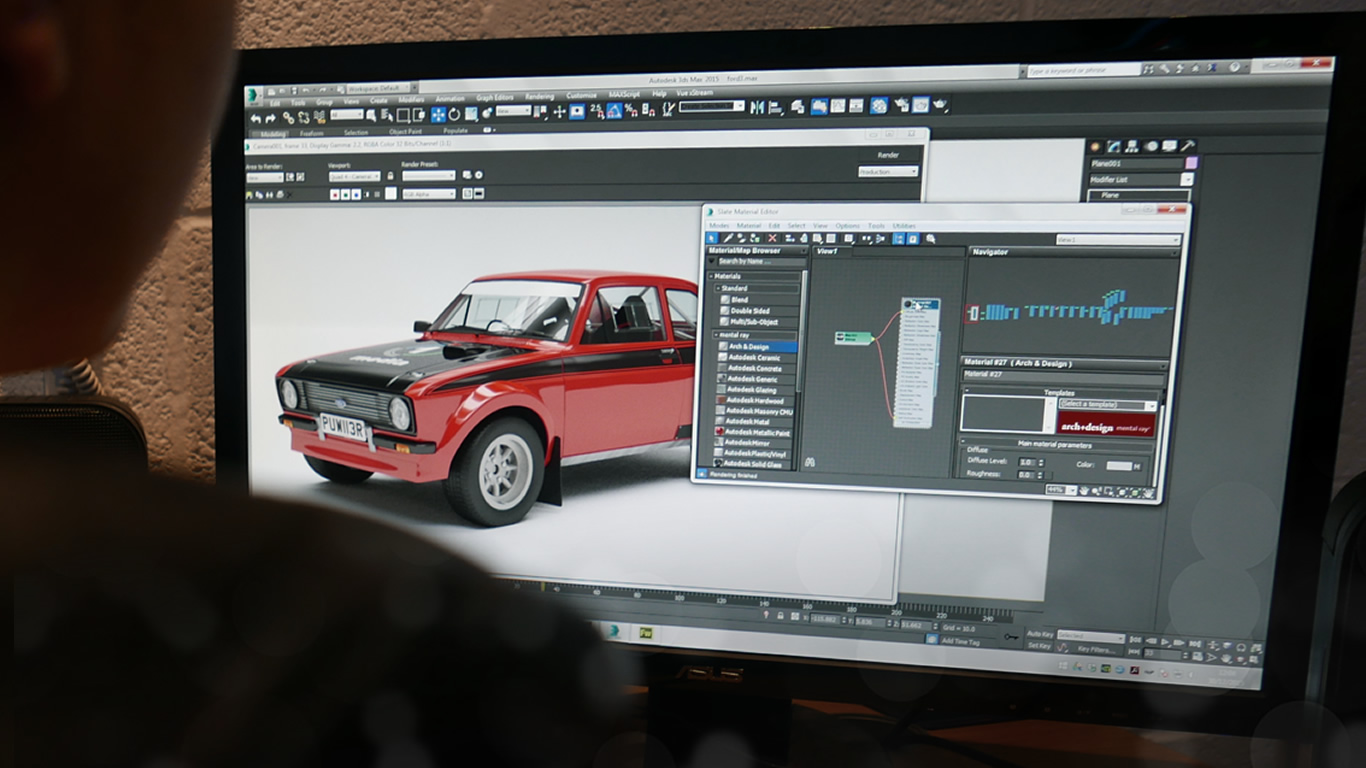Image resolution: width=1366 pixels, height=768 pixels.
Task: Click Add Time Tag
Action: pyautogui.click(x=960, y=641)
